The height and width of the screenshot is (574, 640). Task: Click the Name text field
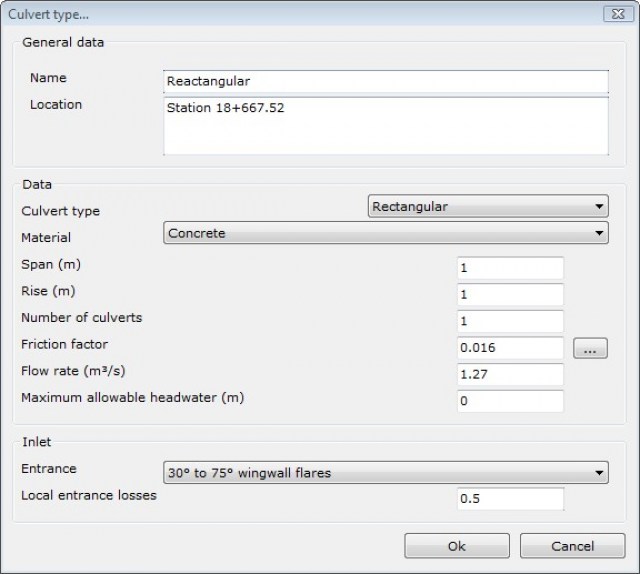pos(385,81)
